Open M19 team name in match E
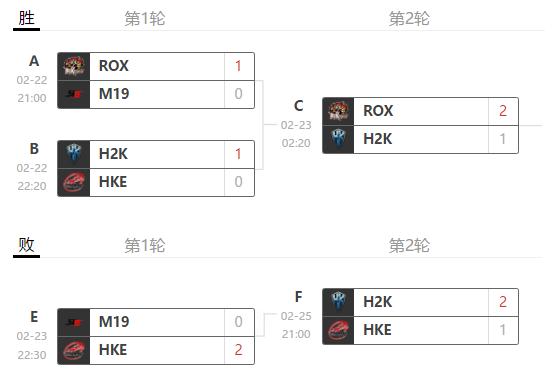 point(114,322)
